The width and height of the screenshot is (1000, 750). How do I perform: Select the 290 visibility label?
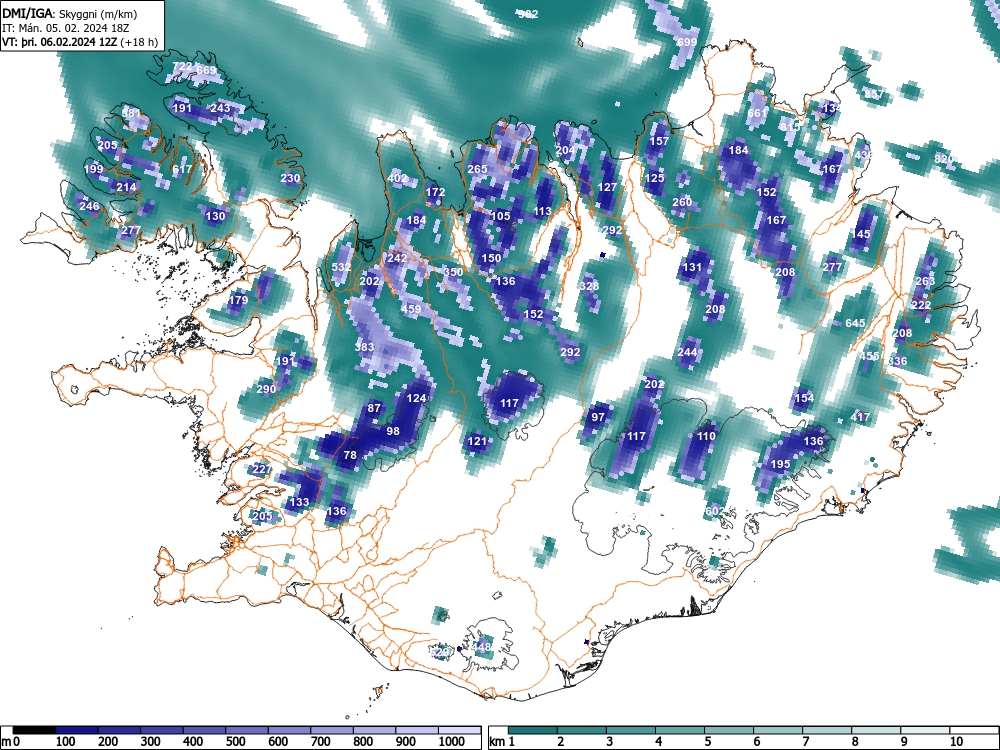click(x=266, y=389)
